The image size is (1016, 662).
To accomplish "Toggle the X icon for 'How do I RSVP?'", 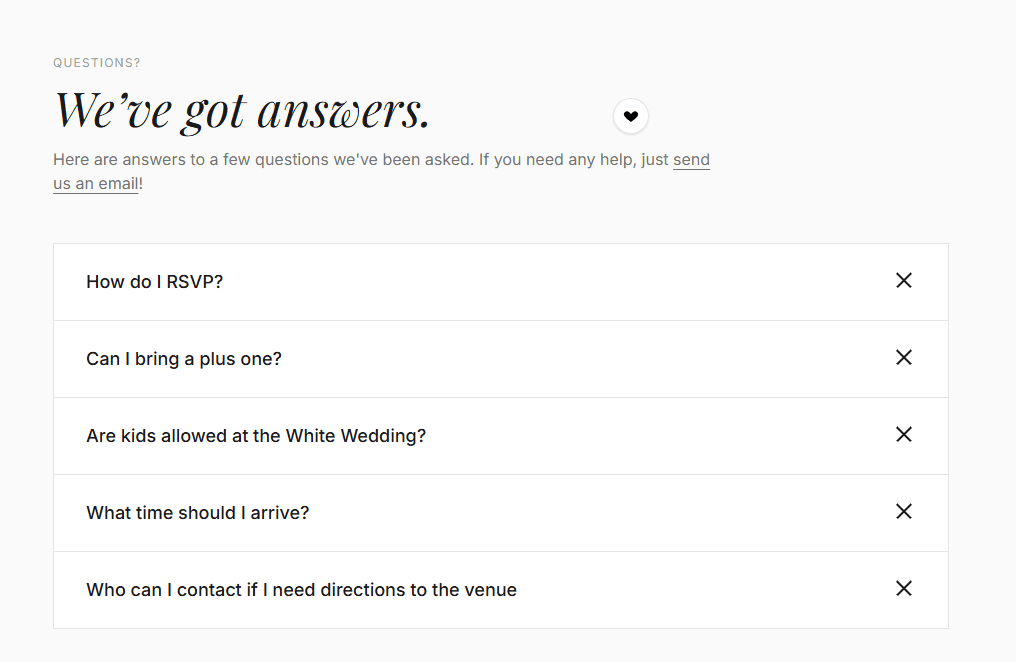I will (904, 280).
